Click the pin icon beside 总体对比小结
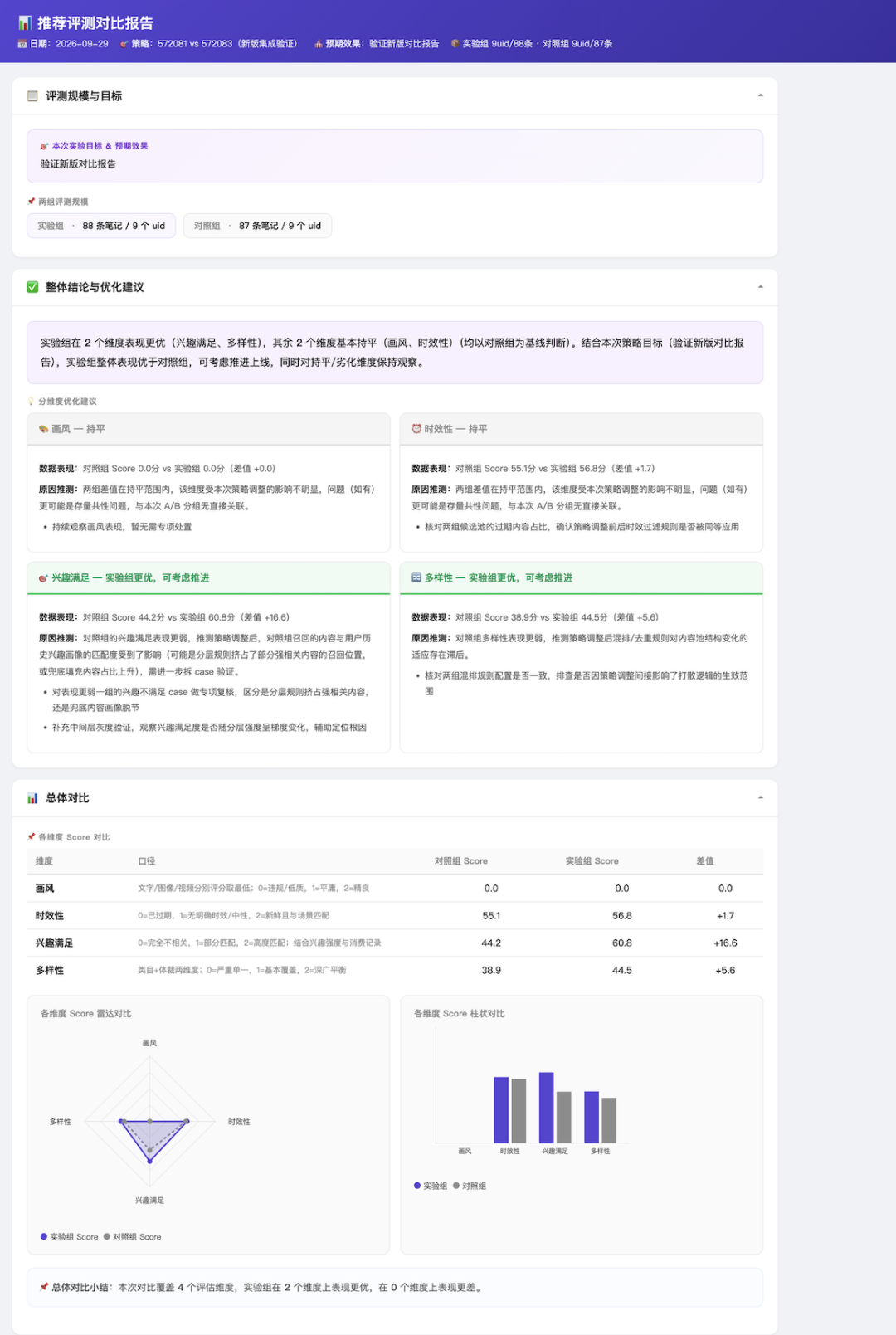 click(44, 1288)
